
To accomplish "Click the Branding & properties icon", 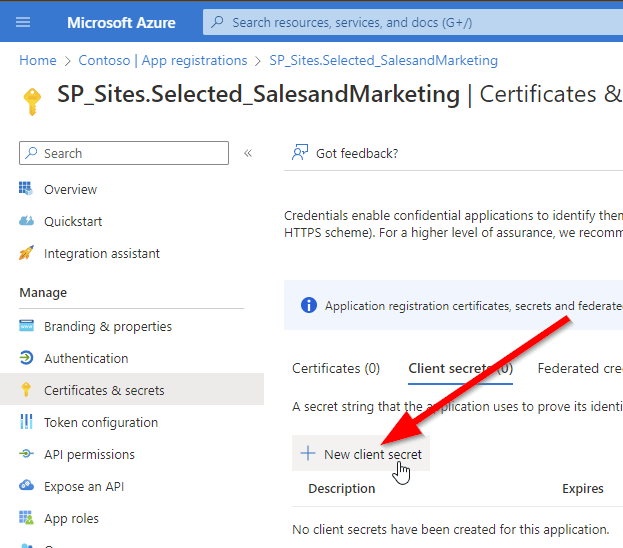I will tap(27, 325).
